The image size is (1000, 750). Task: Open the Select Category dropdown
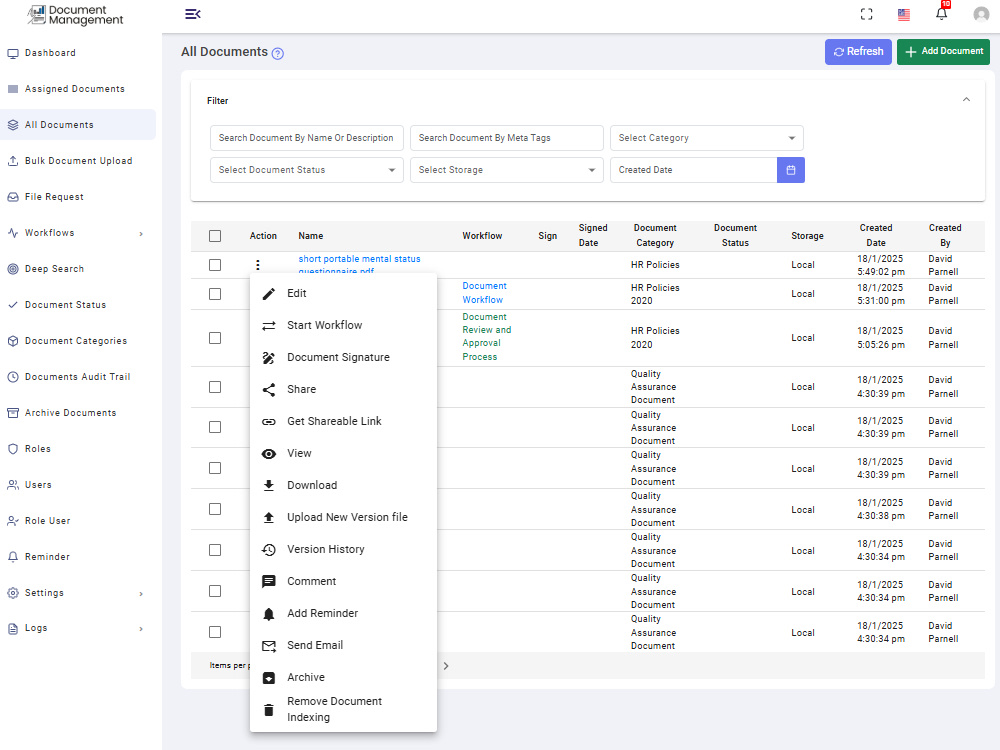click(x=707, y=138)
